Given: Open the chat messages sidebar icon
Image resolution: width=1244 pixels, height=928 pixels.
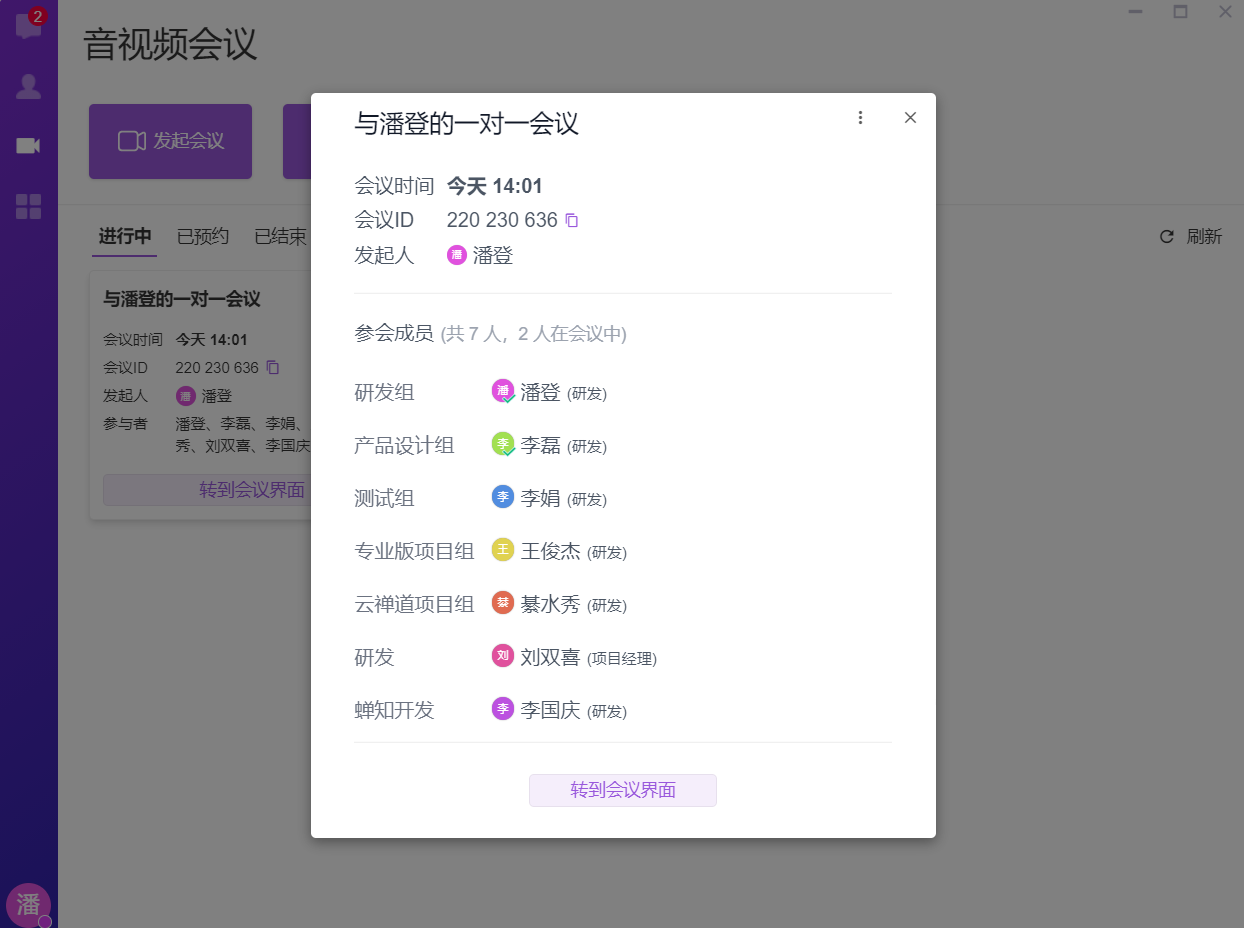Looking at the screenshot, I should coord(28,25).
